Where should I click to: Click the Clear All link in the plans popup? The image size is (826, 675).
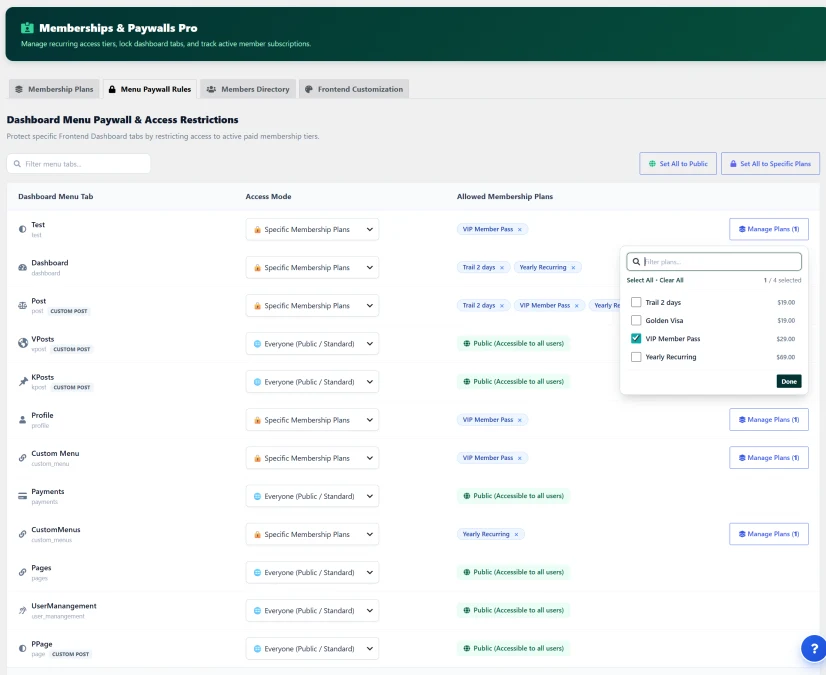tap(671, 280)
